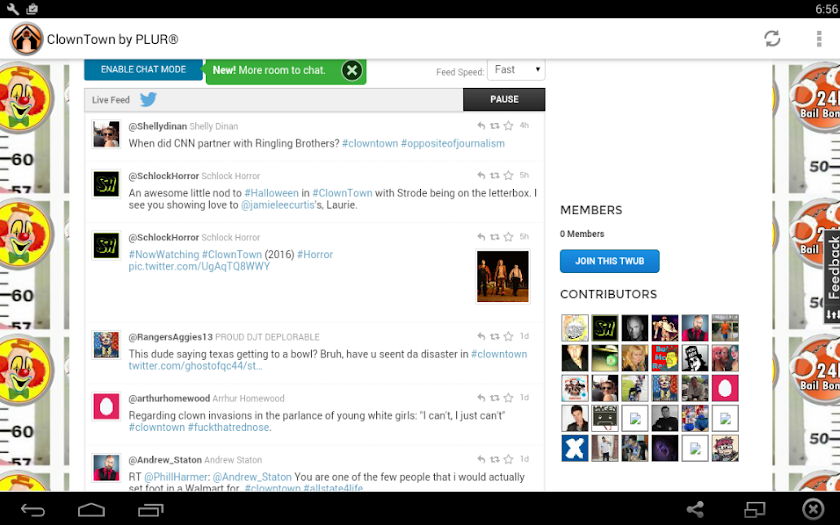Viewport: 840px width, 525px height.
Task: Open the three-dot overflow menu
Action: (x=819, y=39)
